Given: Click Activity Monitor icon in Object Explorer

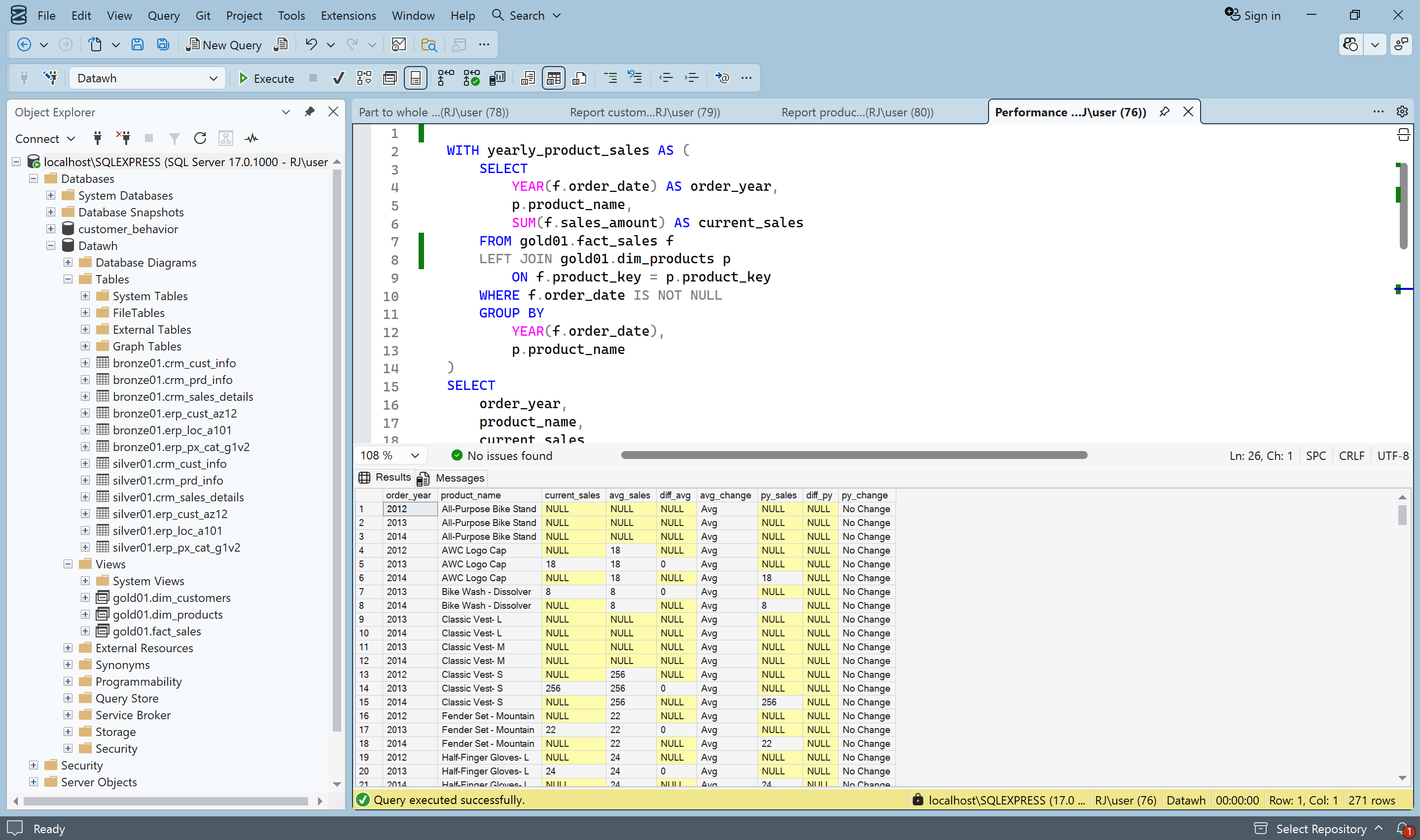Looking at the screenshot, I should [251, 139].
